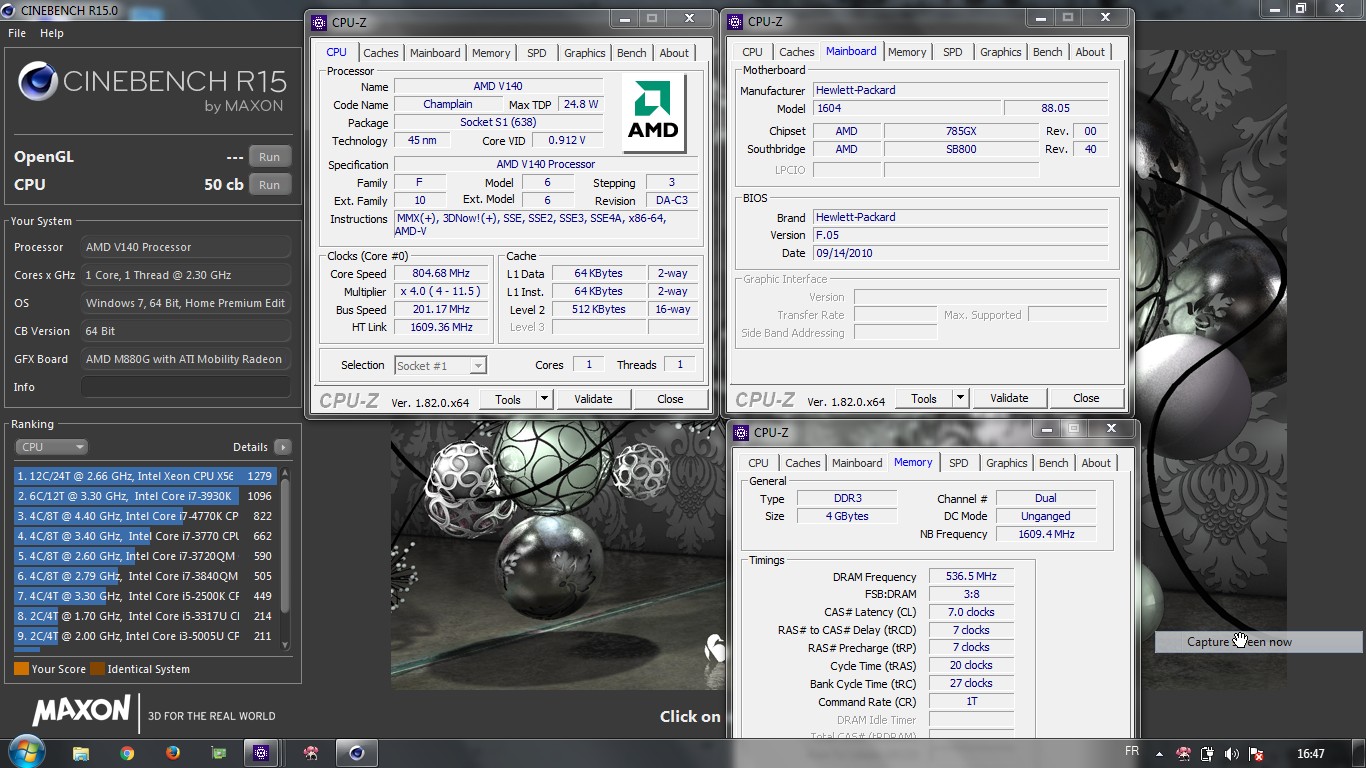Switch to Caches tab in CPU-tab window
The height and width of the screenshot is (768, 1366).
(x=380, y=53)
